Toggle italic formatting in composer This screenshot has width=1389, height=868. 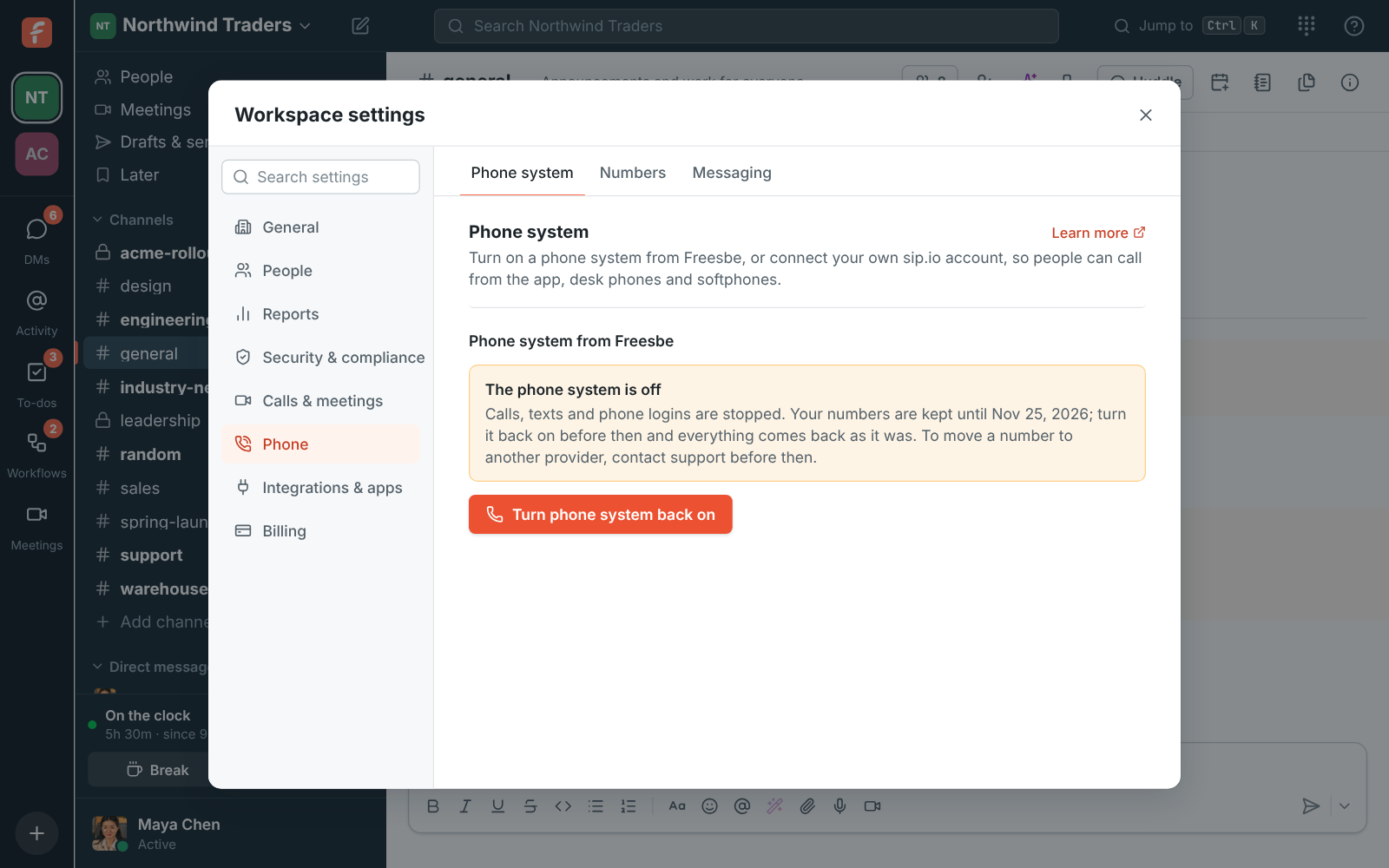pos(465,806)
